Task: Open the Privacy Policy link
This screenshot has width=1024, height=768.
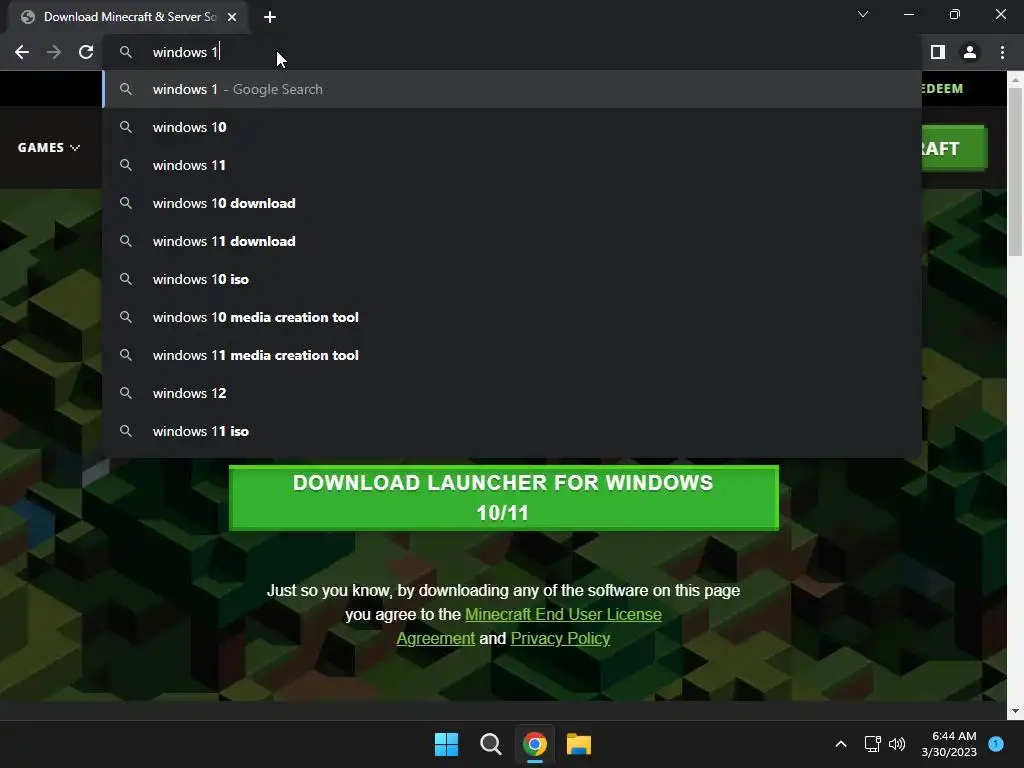Action: tap(560, 638)
